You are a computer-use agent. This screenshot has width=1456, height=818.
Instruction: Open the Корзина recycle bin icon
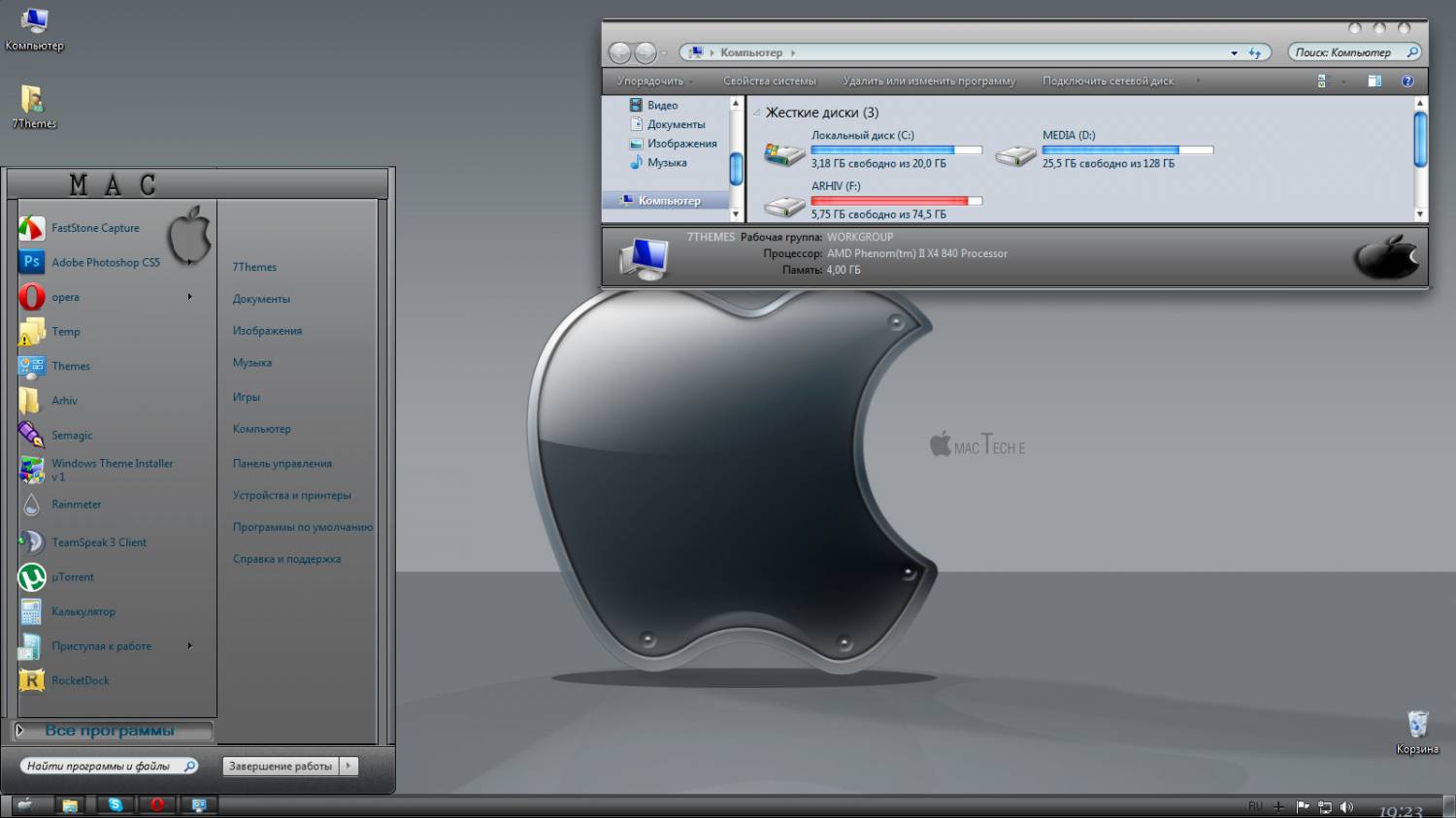(1417, 732)
